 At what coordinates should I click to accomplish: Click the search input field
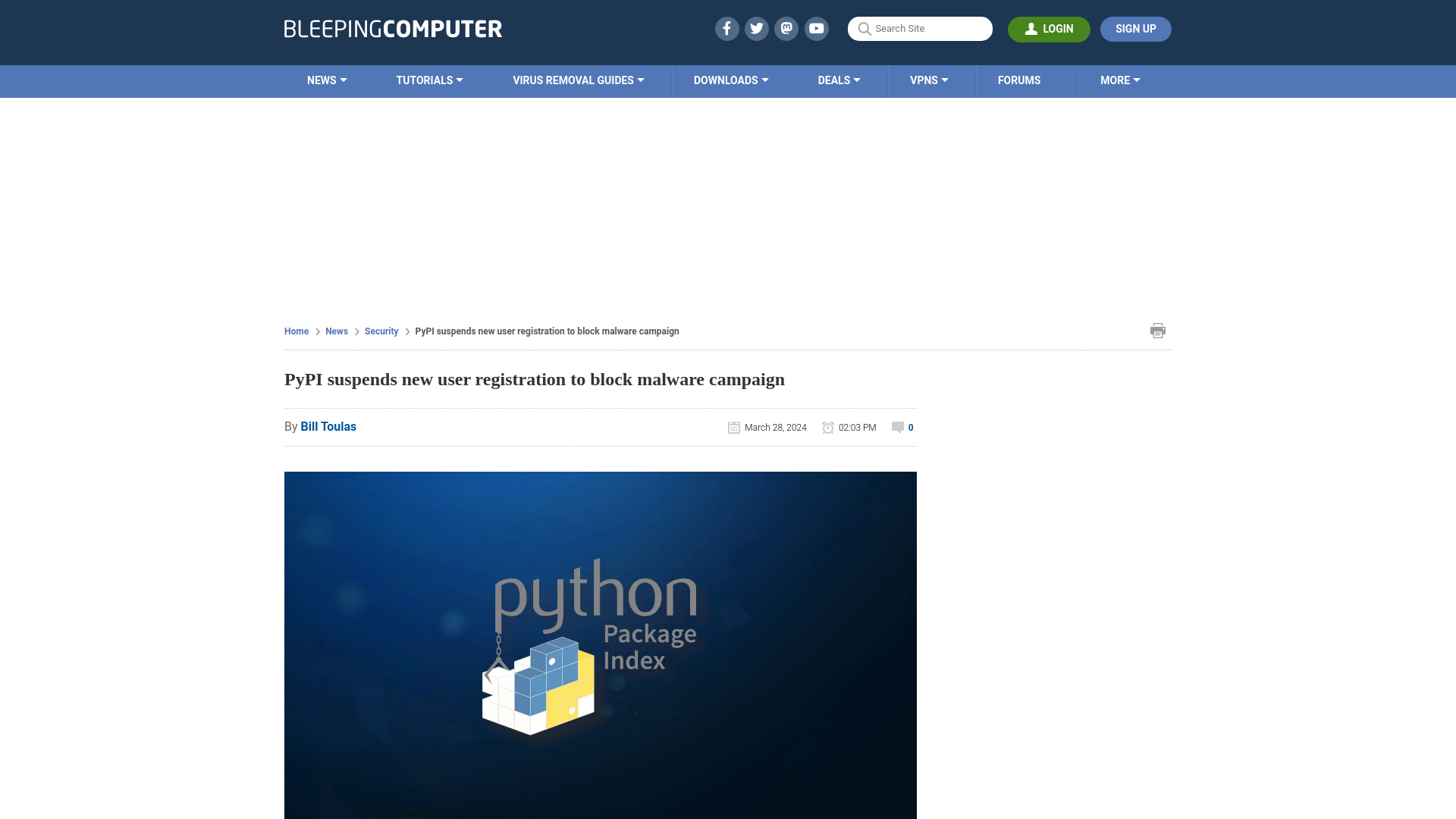(x=920, y=28)
